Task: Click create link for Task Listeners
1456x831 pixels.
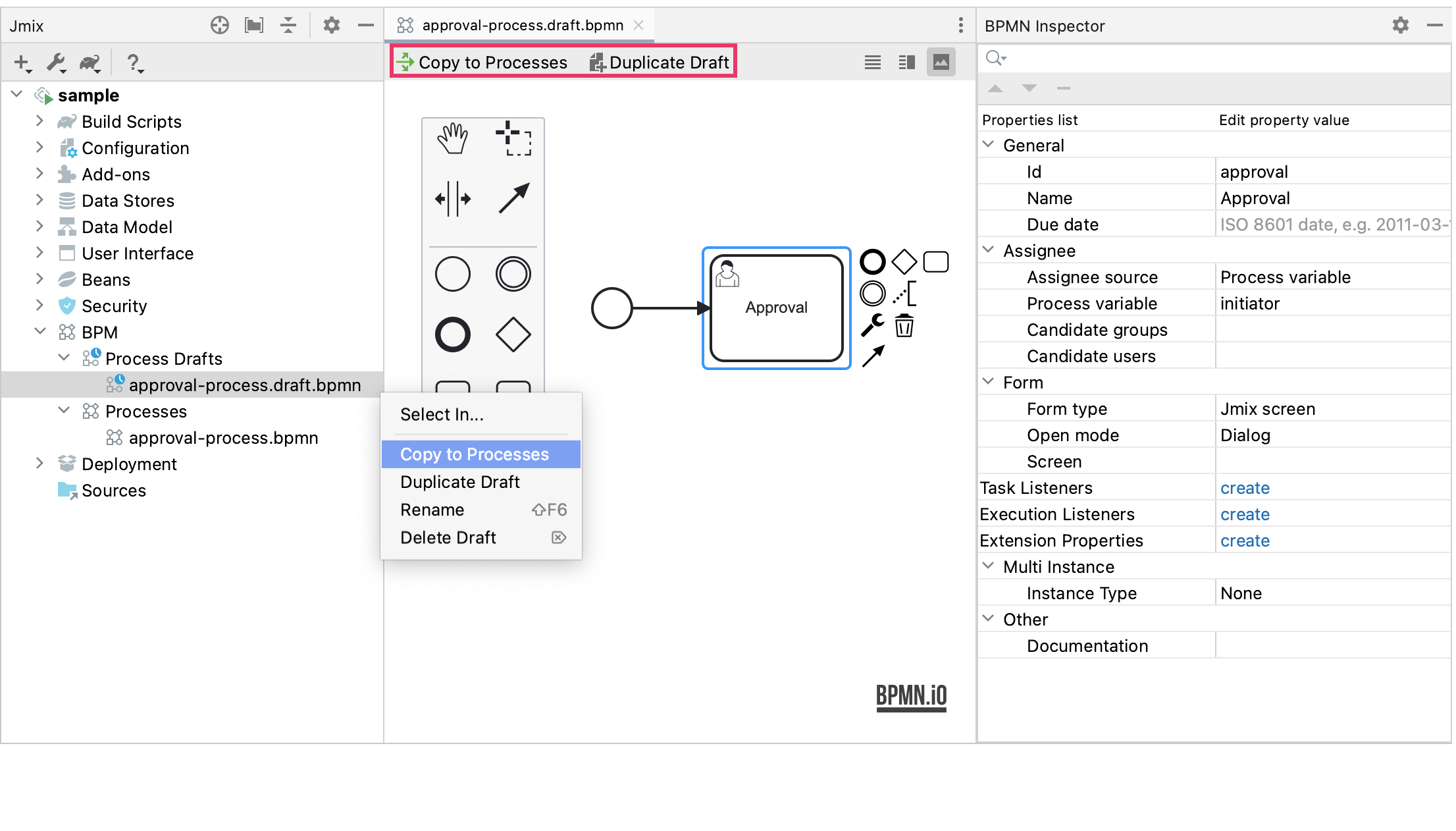Action: click(1245, 488)
